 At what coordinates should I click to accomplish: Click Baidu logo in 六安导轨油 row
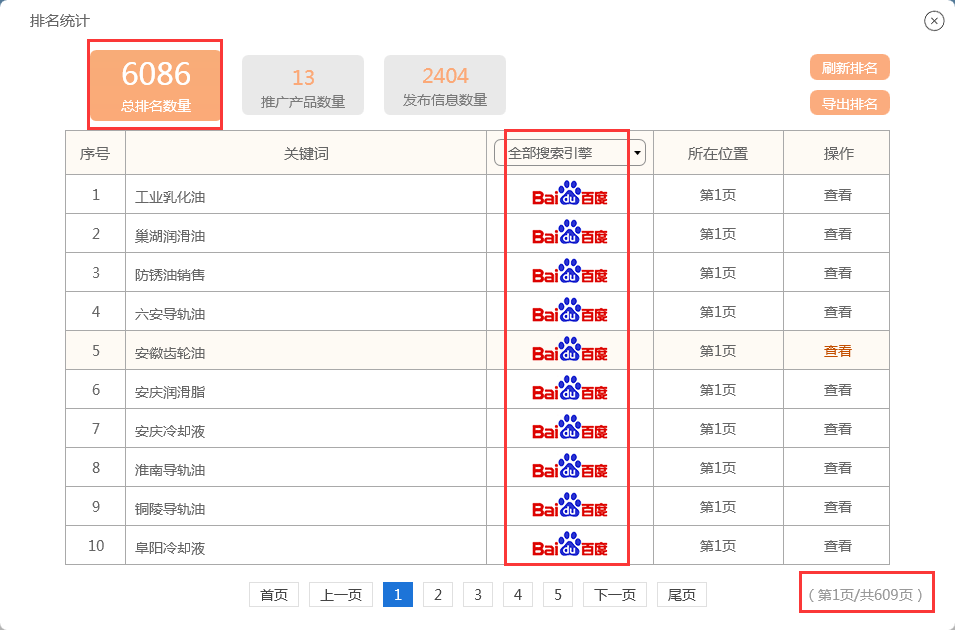(x=569, y=310)
